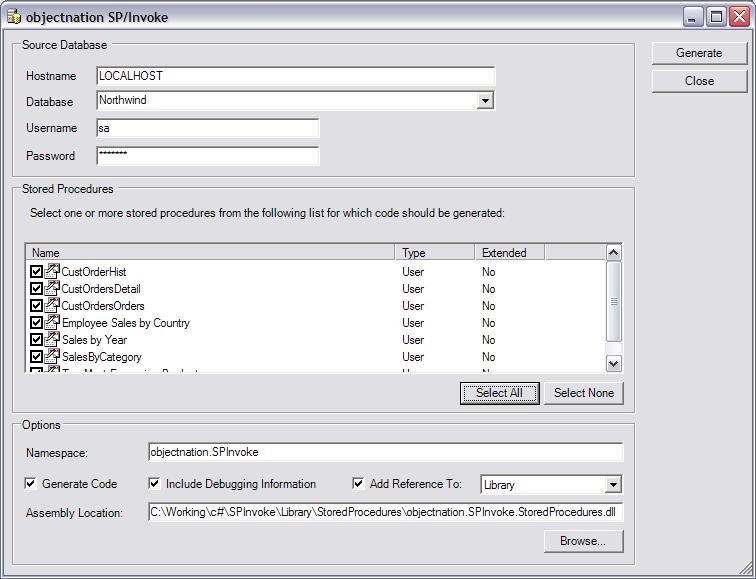Click the Name column header

pyautogui.click(x=210, y=253)
